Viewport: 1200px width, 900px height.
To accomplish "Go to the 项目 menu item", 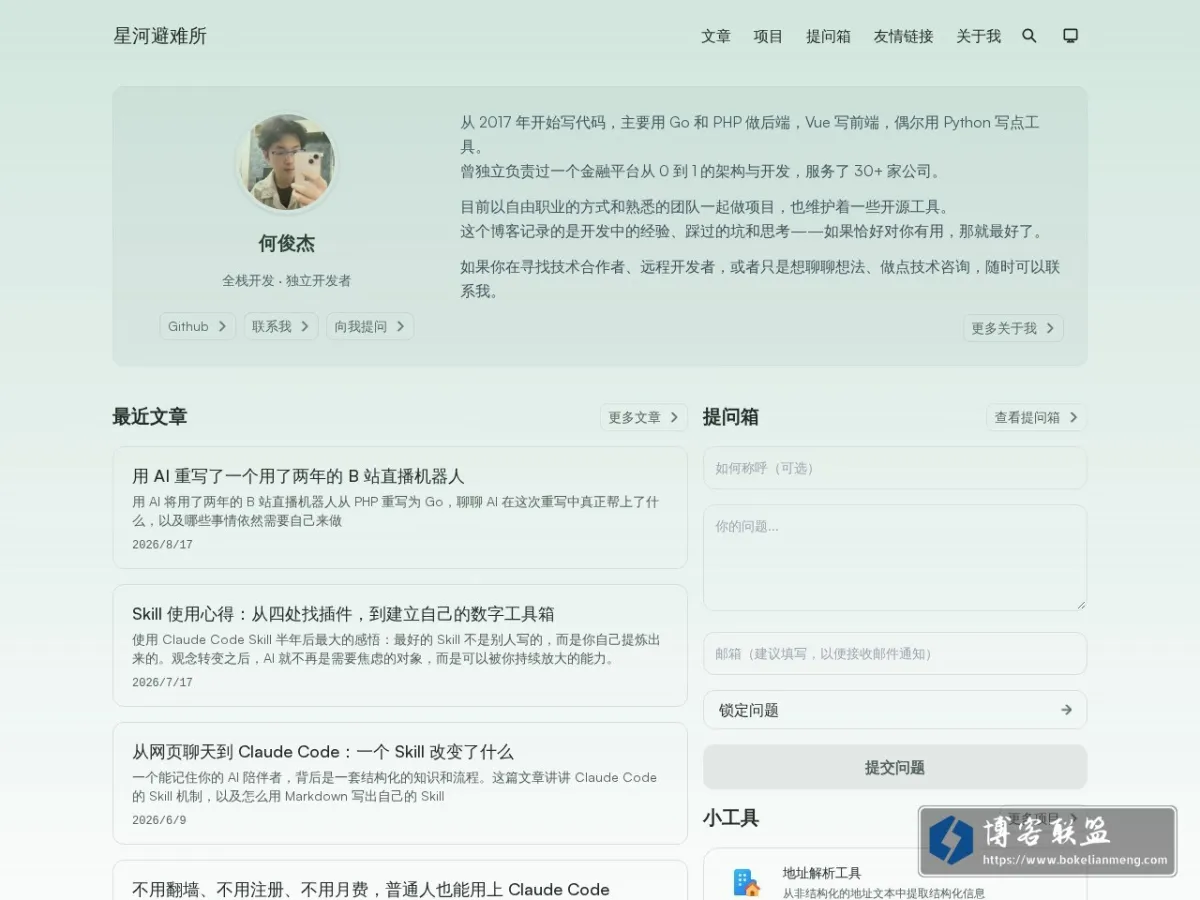I will (x=768, y=36).
